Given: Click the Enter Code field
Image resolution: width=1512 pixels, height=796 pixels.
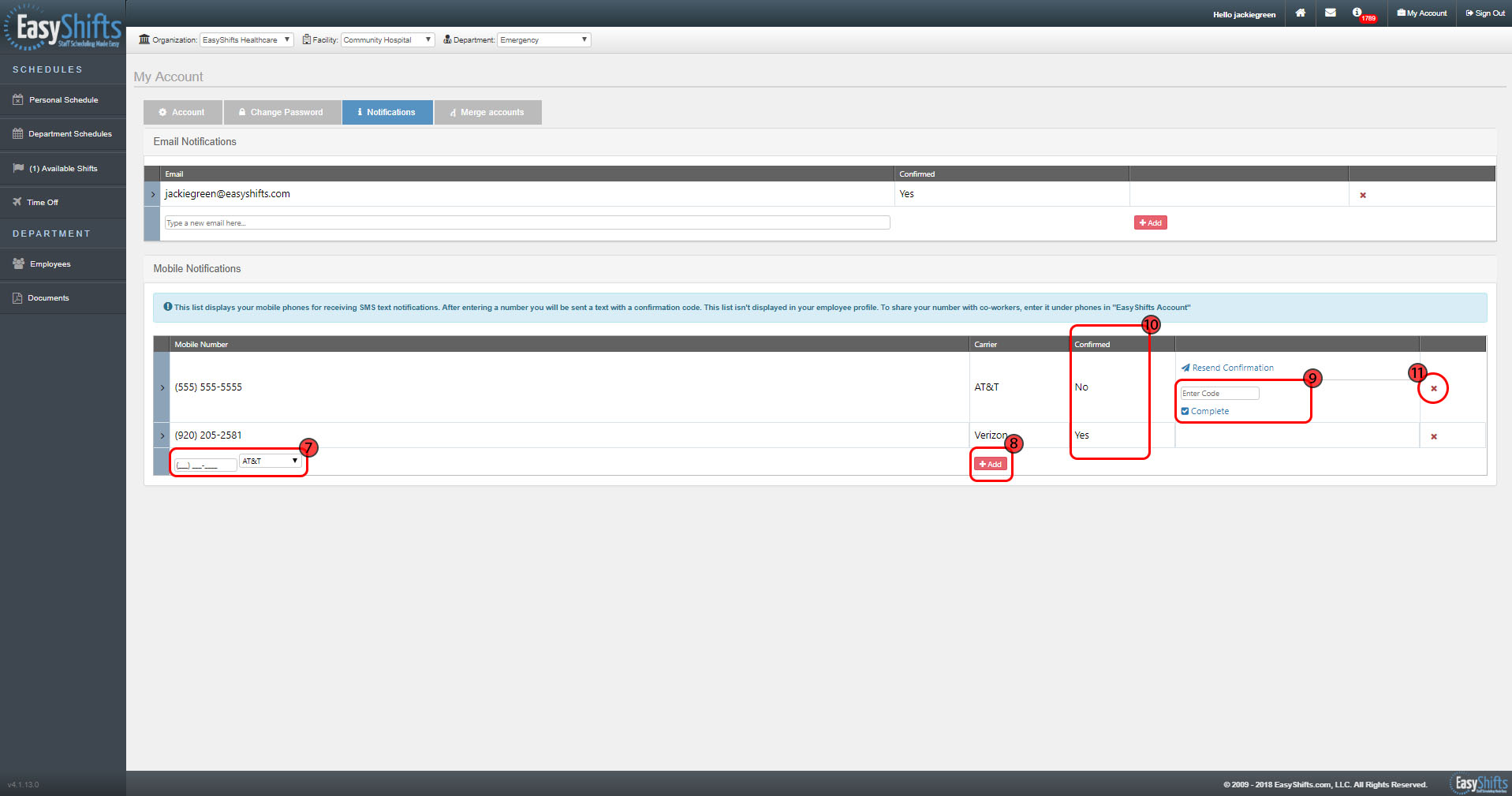Looking at the screenshot, I should [1219, 393].
